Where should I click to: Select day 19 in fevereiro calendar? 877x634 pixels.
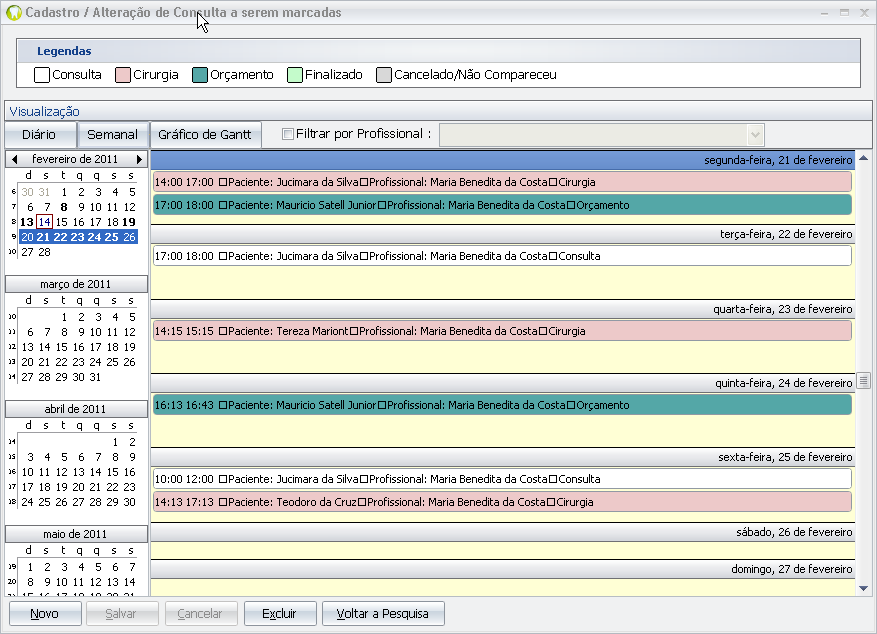pyautogui.click(x=129, y=222)
